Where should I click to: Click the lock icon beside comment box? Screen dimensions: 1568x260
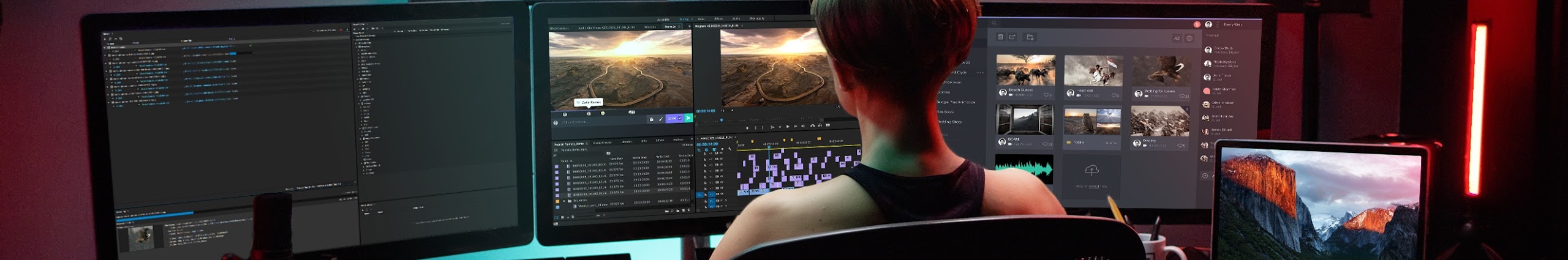651,119
